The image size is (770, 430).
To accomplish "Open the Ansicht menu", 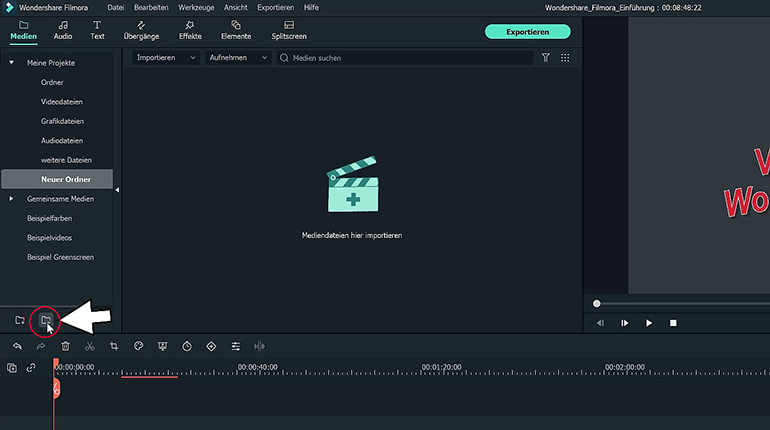I will (236, 7).
